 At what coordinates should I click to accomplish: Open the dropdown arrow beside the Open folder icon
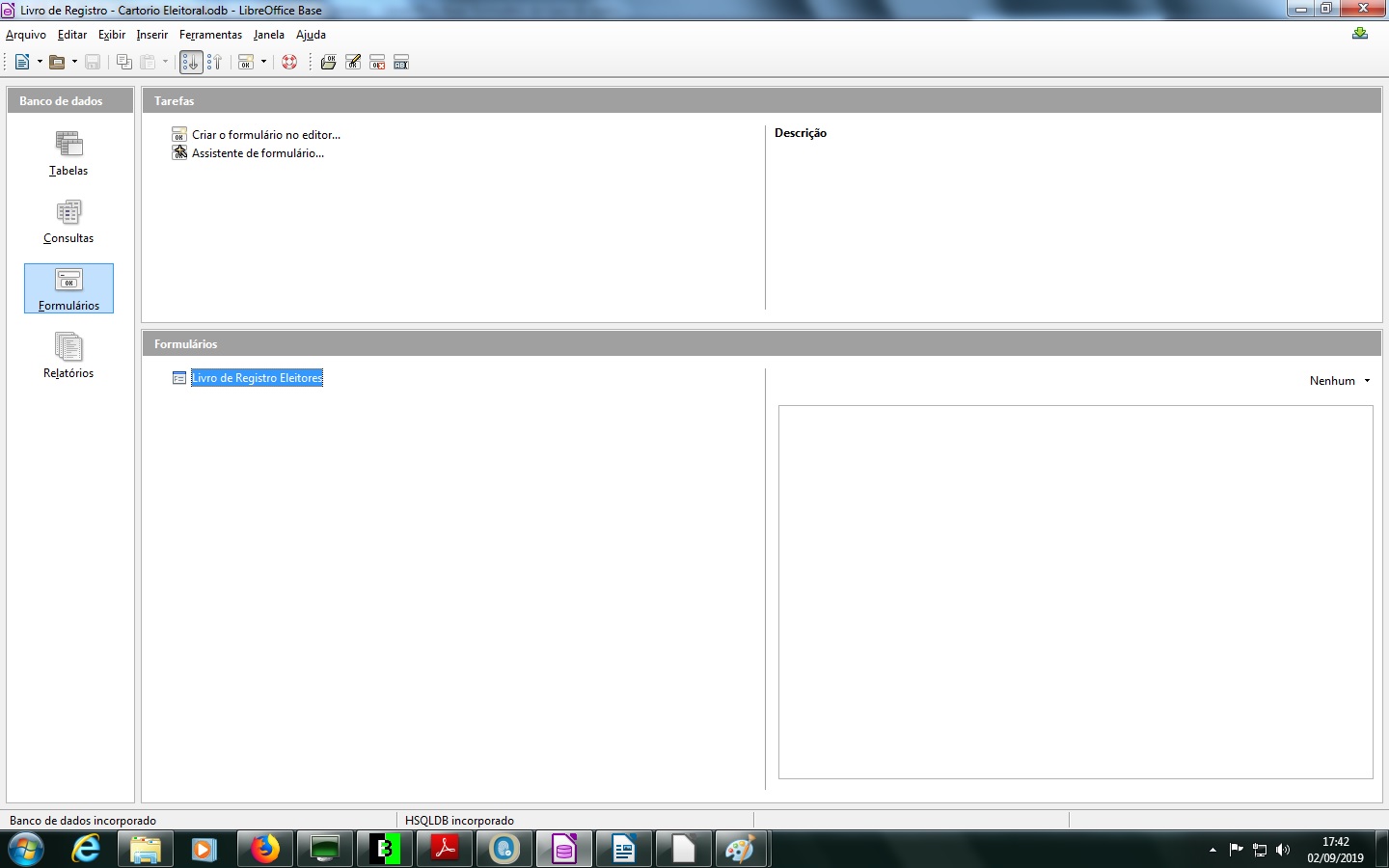point(74,63)
